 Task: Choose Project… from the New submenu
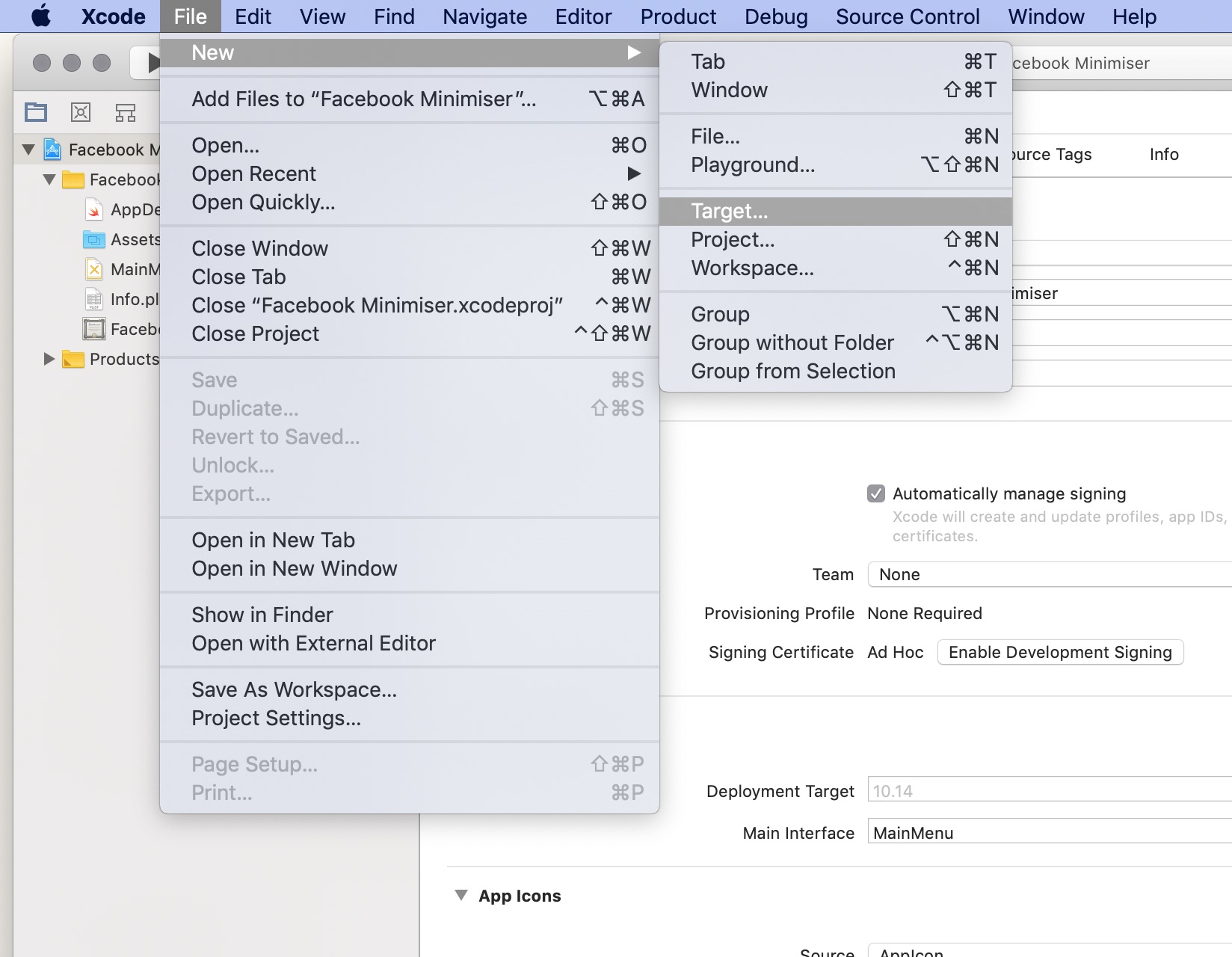point(836,239)
